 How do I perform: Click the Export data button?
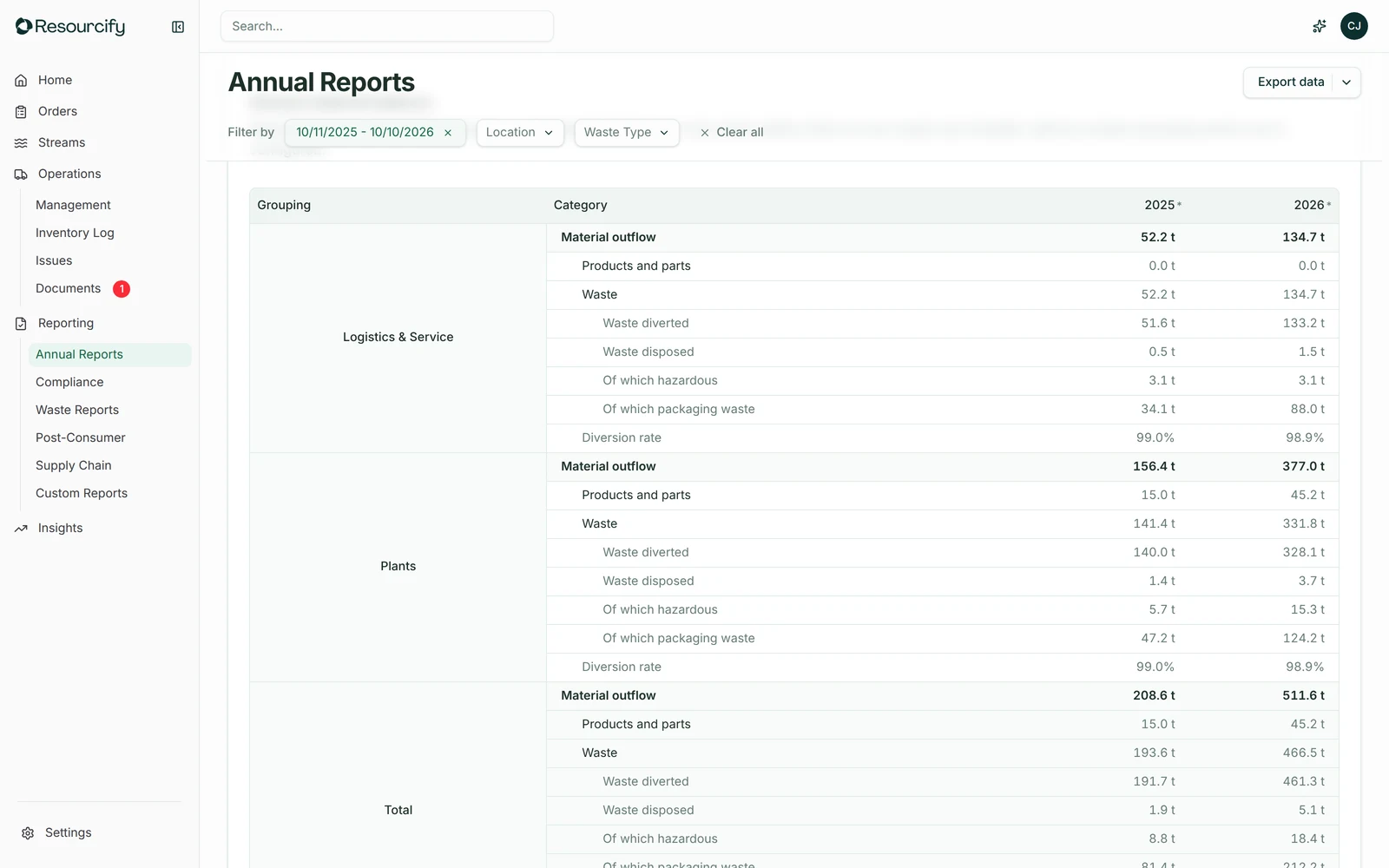click(1290, 82)
